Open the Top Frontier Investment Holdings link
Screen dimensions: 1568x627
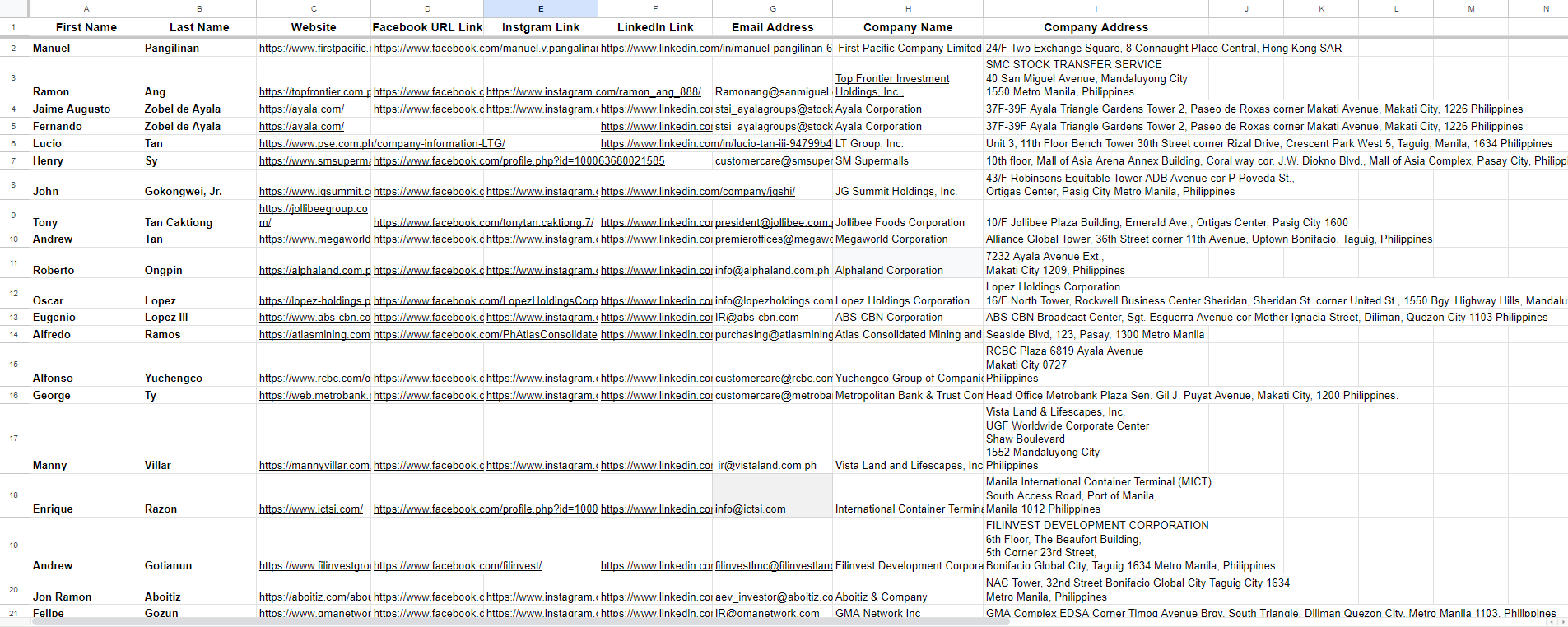tap(892, 86)
